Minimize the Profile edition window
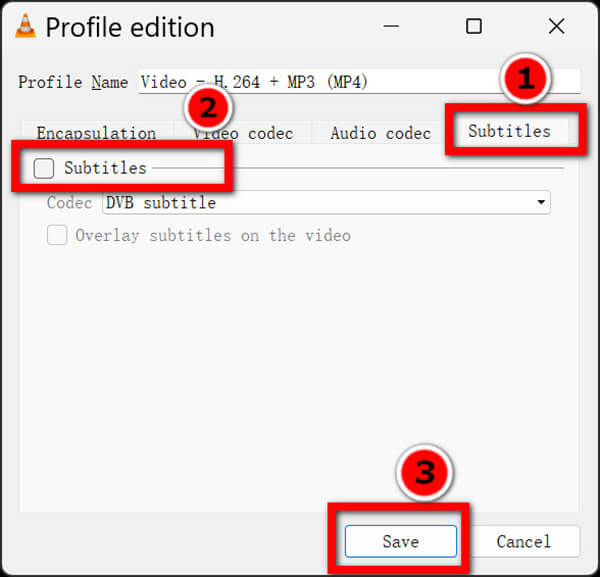Screen dimensions: 600x577 (391, 26)
